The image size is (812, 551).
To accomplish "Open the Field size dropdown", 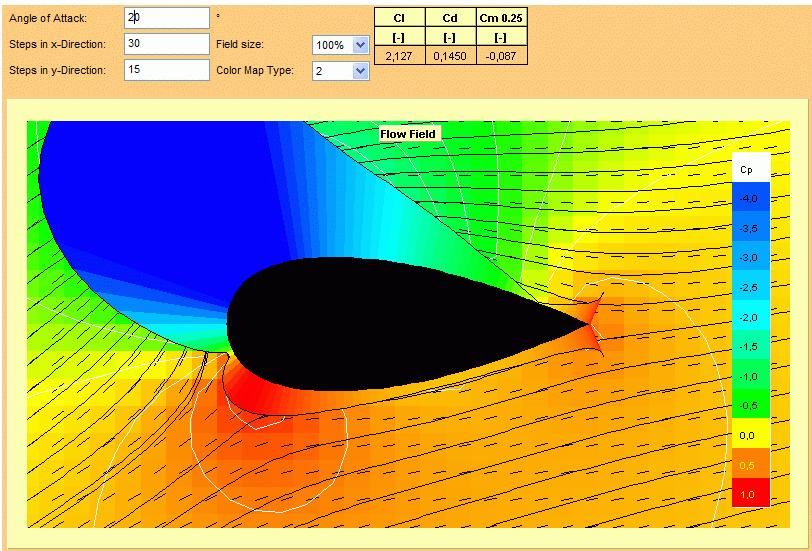I will pos(341,45).
